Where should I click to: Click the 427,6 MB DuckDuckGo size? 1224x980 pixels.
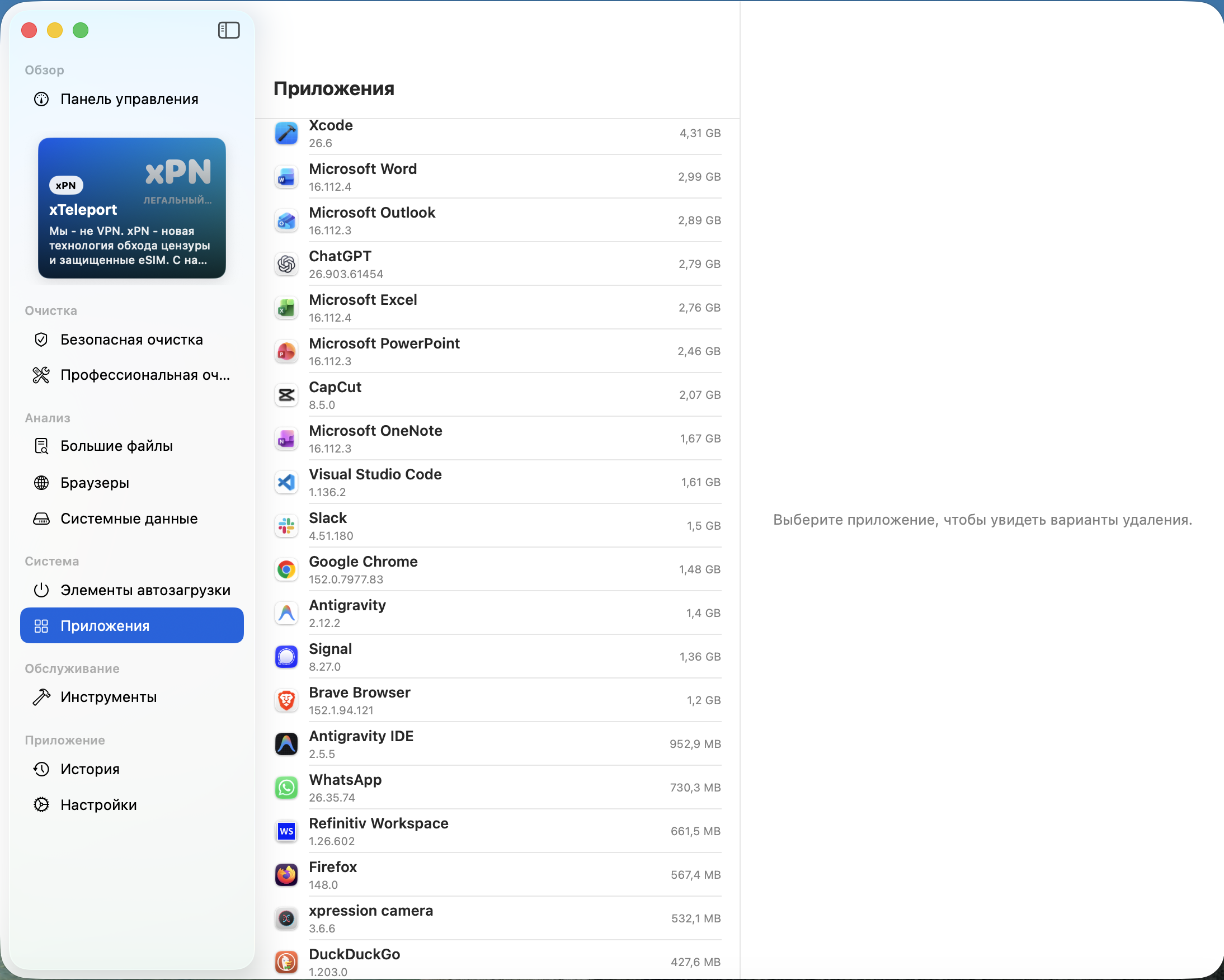click(695, 963)
